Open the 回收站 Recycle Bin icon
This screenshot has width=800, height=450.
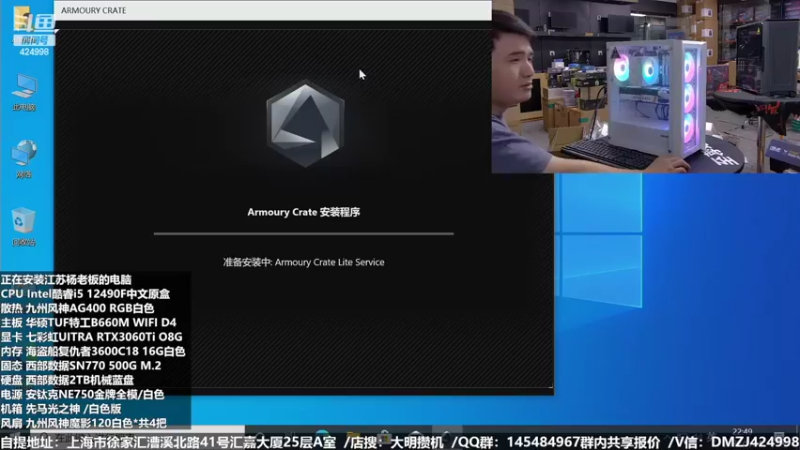23,226
